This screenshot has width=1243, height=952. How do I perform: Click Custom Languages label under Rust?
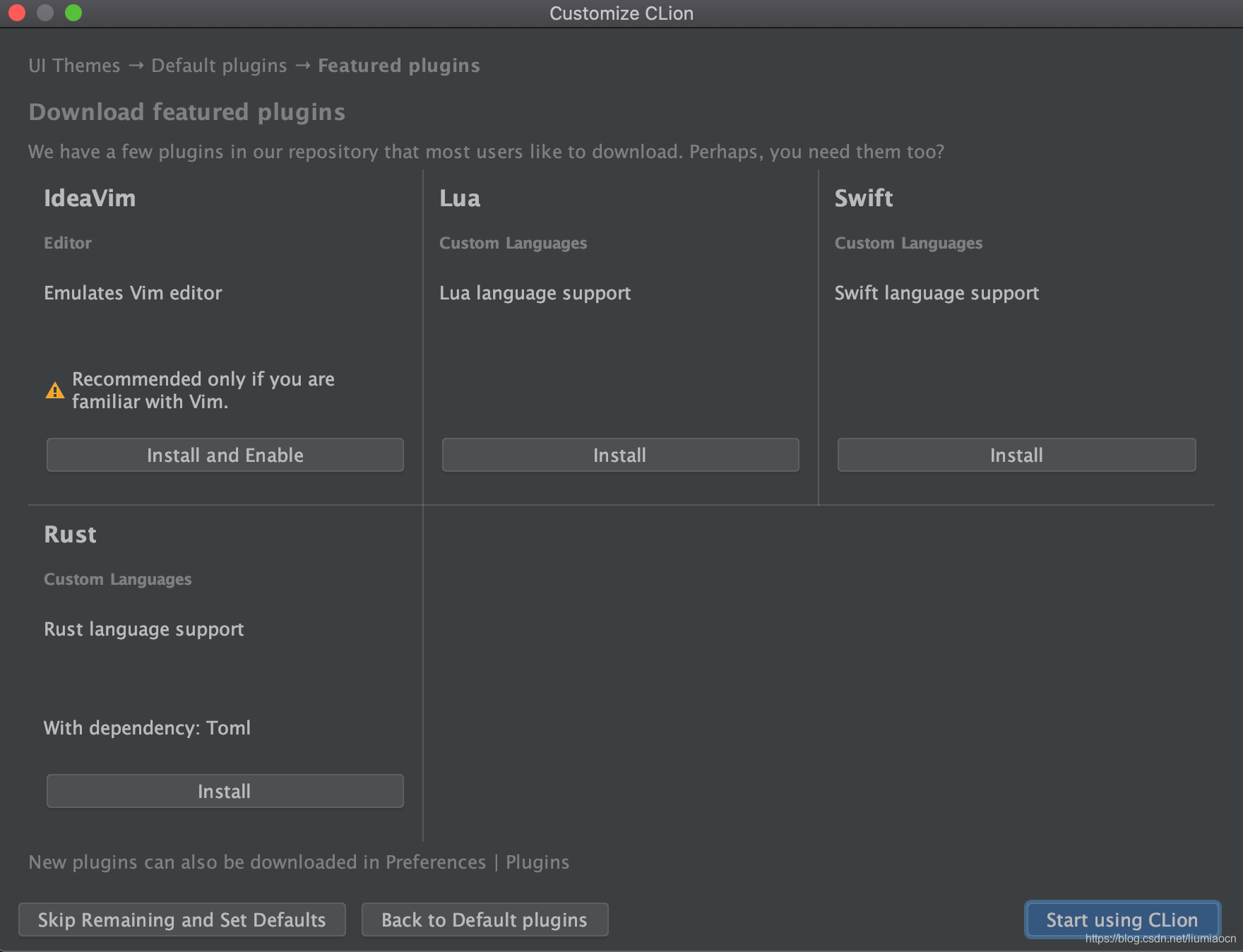[x=118, y=579]
